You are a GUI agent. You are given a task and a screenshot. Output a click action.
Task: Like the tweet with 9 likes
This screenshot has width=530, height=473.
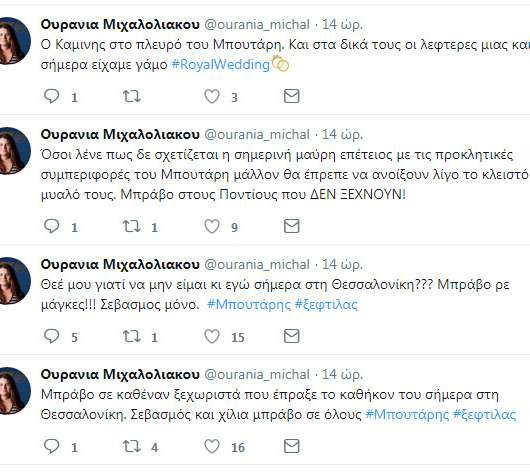point(212,226)
